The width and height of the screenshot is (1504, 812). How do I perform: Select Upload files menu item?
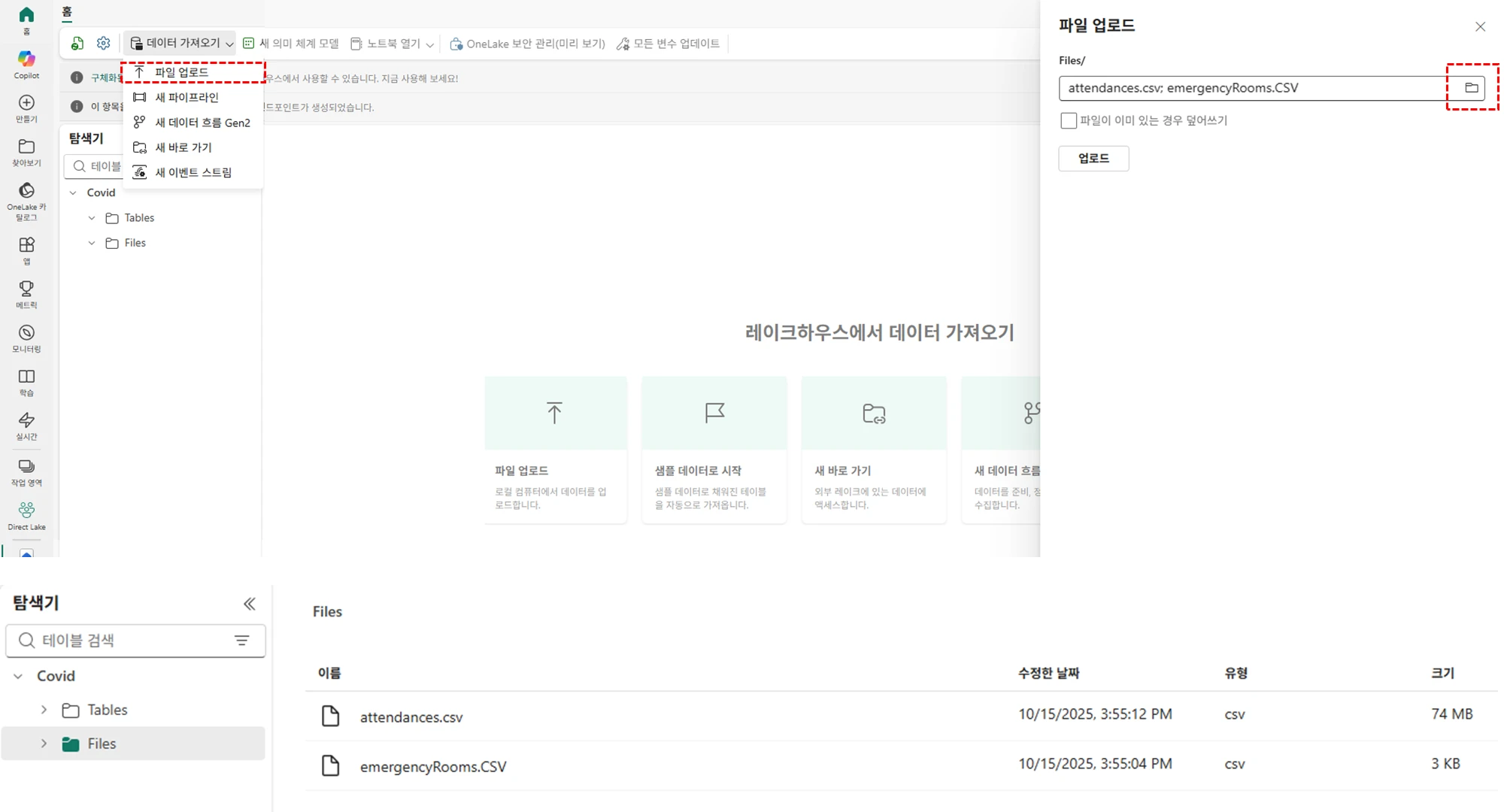coord(181,72)
